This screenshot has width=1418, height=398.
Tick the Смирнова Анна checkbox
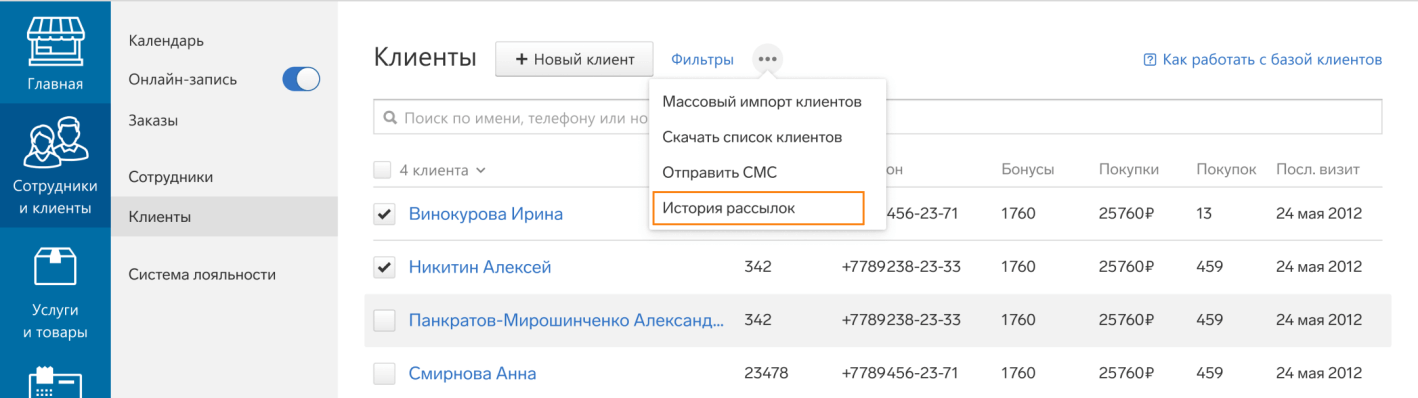click(x=384, y=374)
